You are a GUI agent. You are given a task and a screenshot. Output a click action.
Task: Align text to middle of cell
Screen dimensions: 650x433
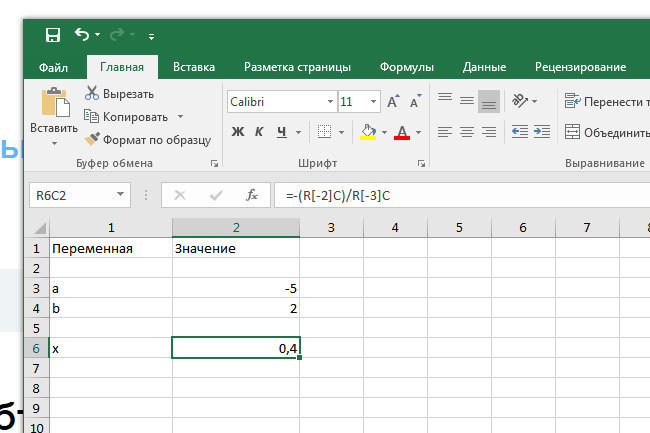(x=467, y=101)
